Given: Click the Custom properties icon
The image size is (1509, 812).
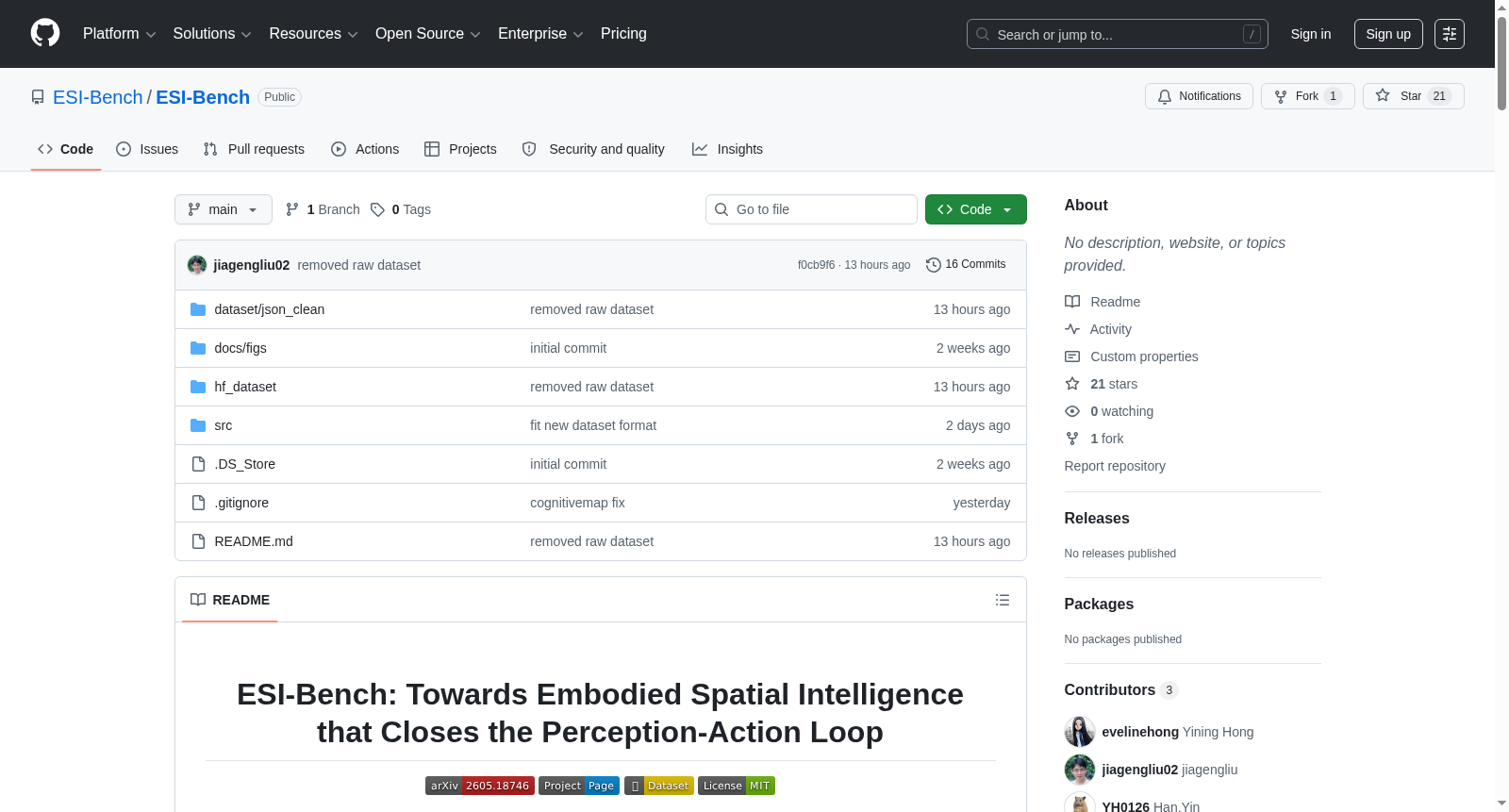Looking at the screenshot, I should coord(1072,356).
